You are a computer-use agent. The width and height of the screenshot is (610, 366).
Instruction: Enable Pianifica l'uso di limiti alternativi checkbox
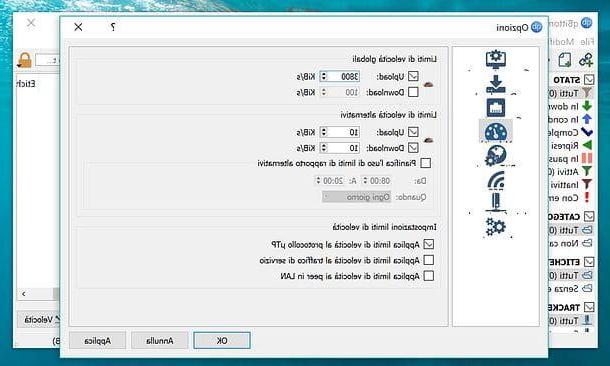(426, 163)
